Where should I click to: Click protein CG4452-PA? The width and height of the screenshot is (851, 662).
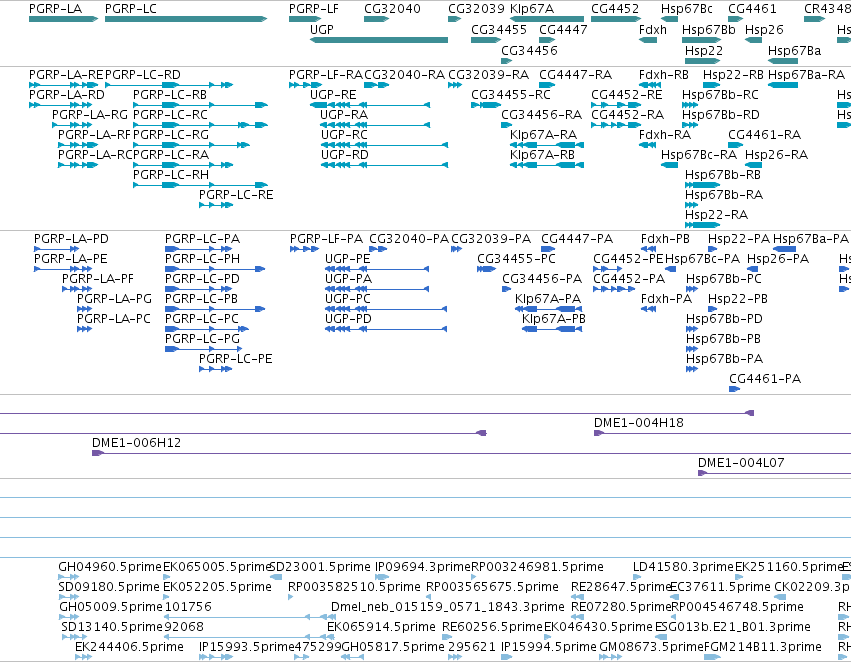(614, 289)
